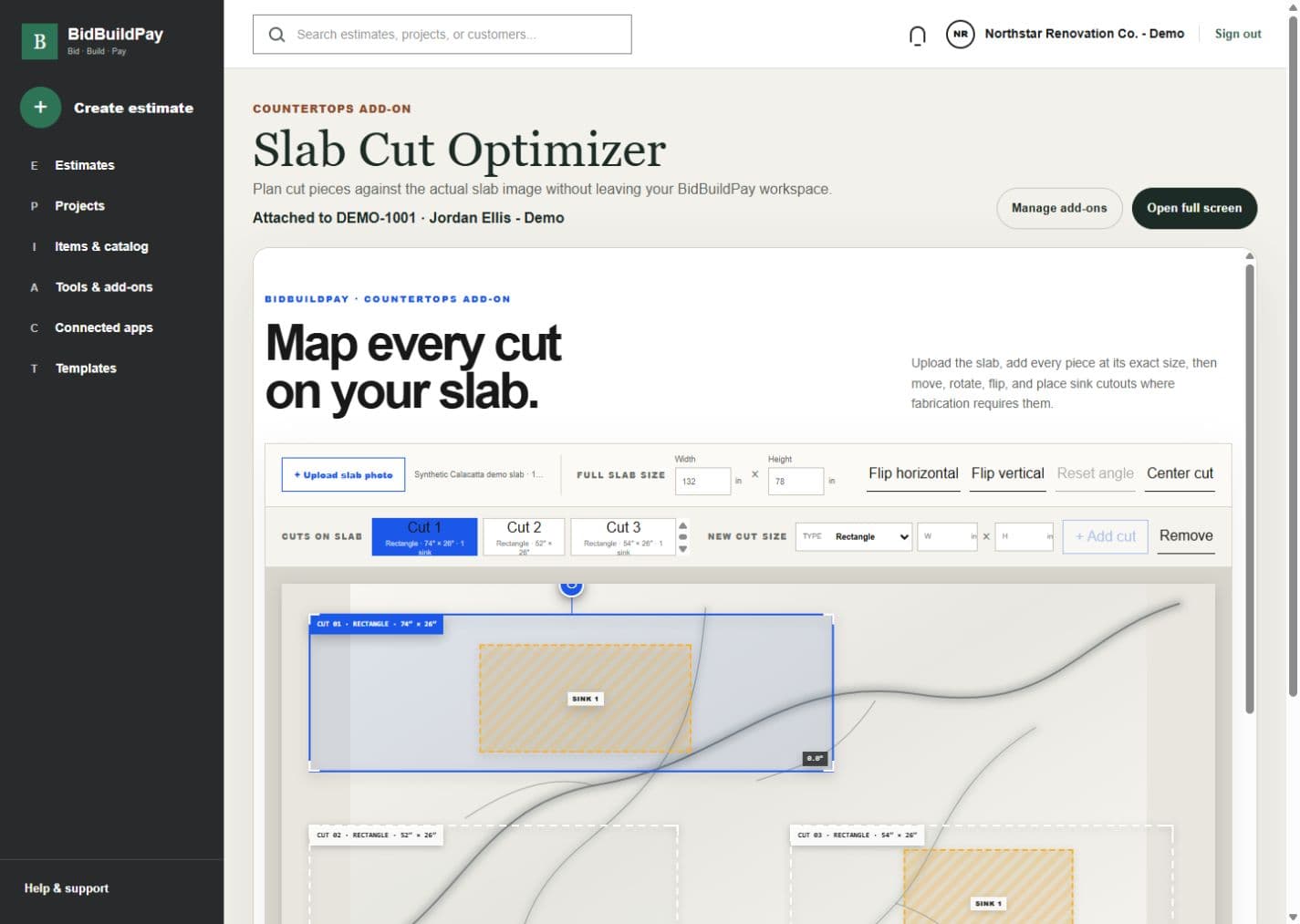The image size is (1300, 924).
Task: Click the new cut H input field
Action: 1024,536
